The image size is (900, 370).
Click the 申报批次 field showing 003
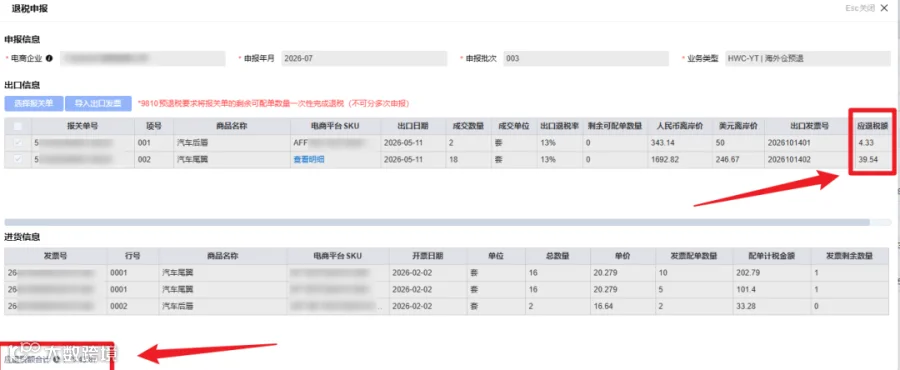[586, 59]
